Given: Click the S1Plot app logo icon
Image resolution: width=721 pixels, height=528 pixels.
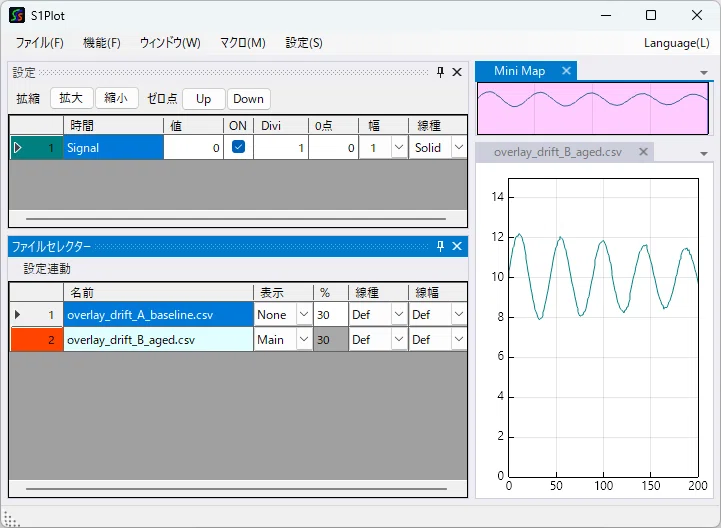Looking at the screenshot, I should tap(17, 15).
